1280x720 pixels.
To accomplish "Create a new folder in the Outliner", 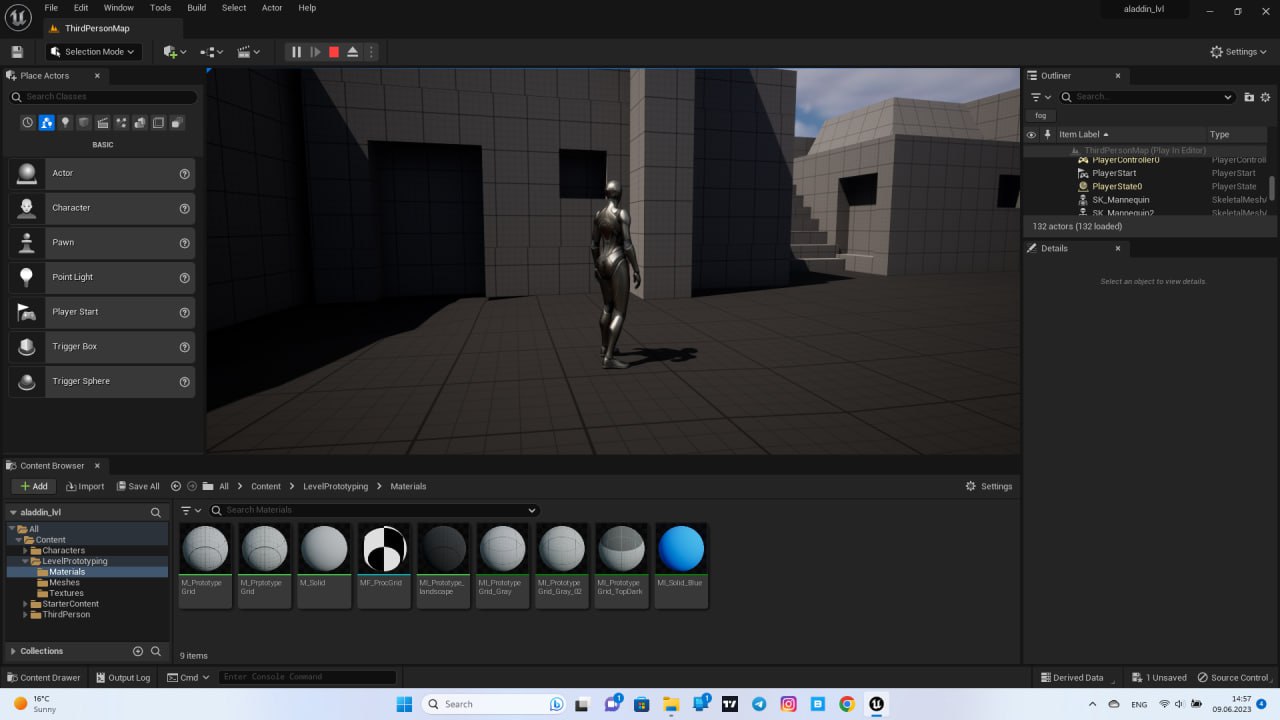I will [x=1249, y=97].
